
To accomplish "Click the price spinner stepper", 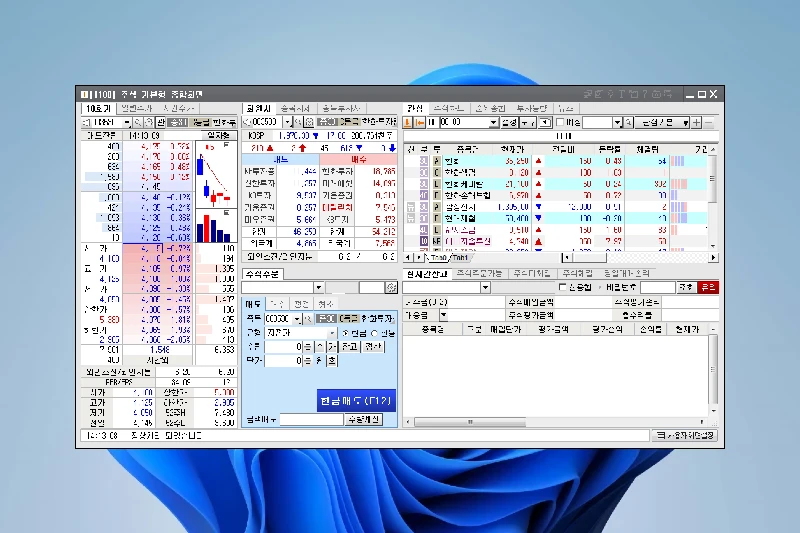I will point(308,361).
